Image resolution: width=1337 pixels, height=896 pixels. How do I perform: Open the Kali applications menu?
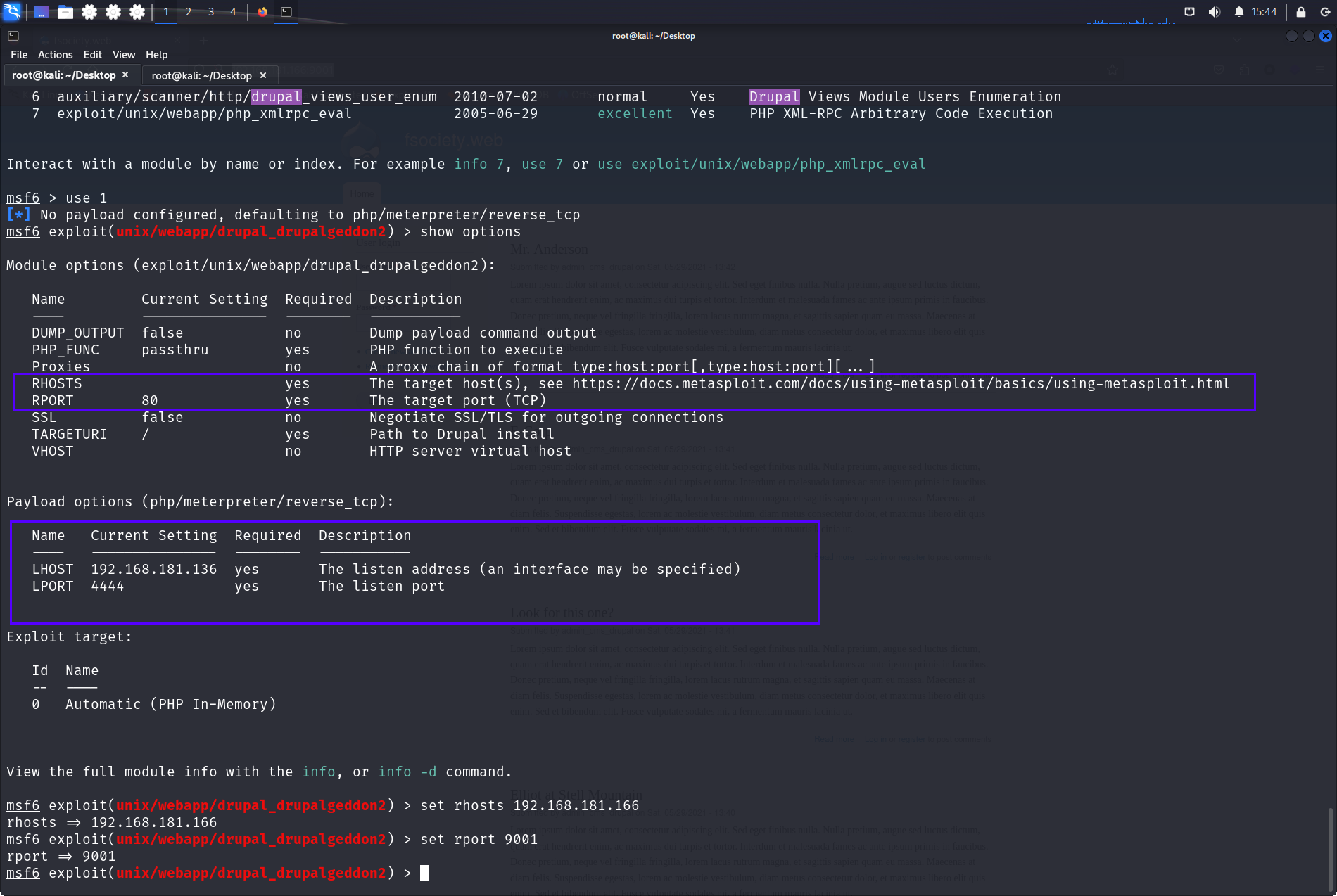13,11
